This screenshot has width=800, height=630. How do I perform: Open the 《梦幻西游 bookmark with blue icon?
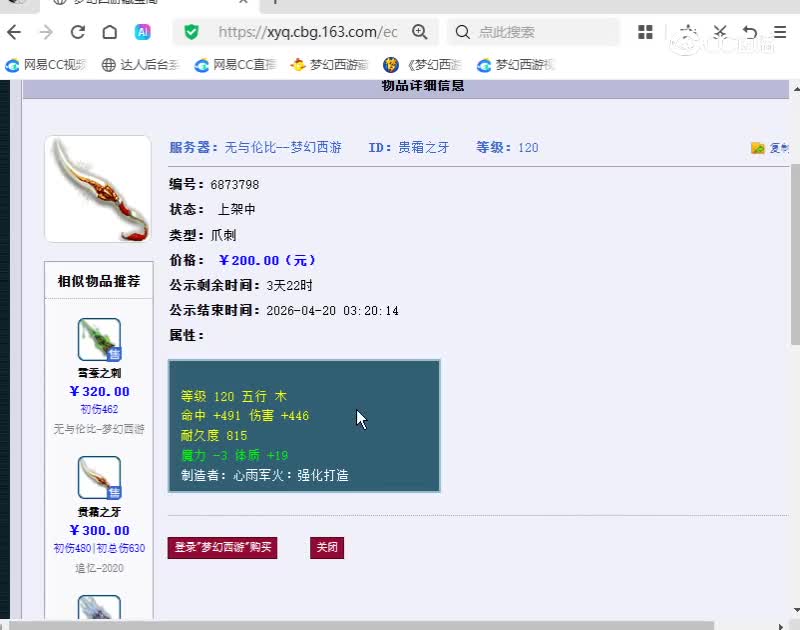422,65
